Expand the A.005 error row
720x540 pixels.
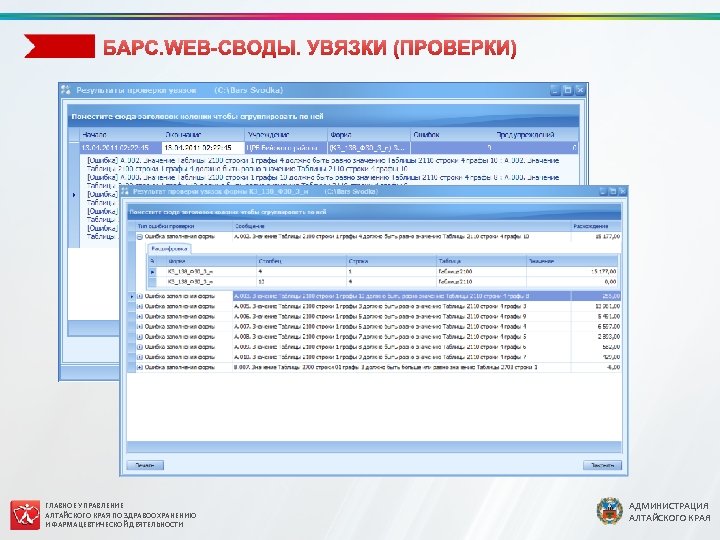click(140, 307)
